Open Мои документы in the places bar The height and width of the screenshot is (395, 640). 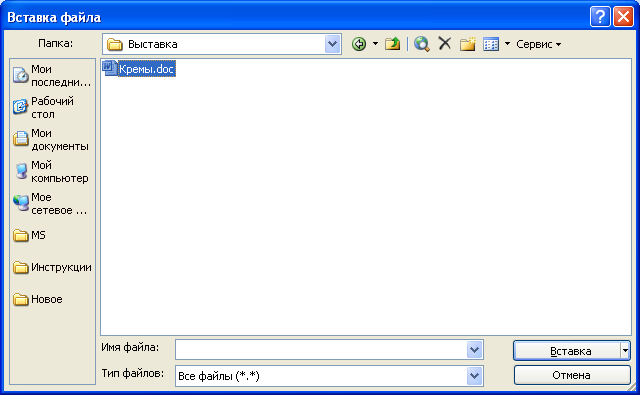click(52, 140)
